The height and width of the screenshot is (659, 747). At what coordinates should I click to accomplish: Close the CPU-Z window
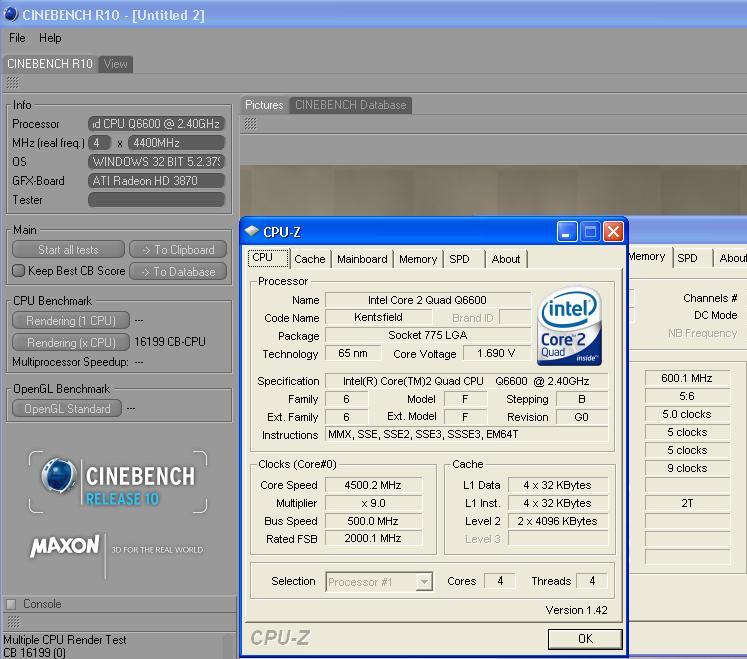[613, 232]
